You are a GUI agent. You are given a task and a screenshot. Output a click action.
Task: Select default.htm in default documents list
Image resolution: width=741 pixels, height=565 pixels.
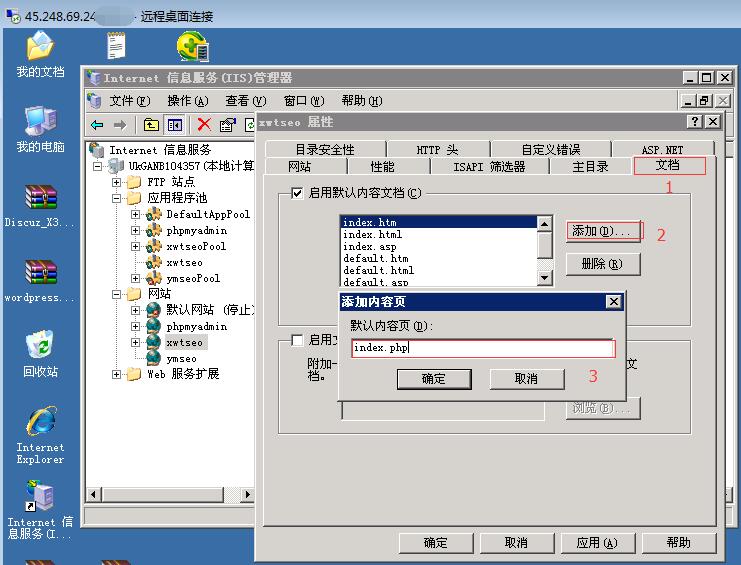376,258
